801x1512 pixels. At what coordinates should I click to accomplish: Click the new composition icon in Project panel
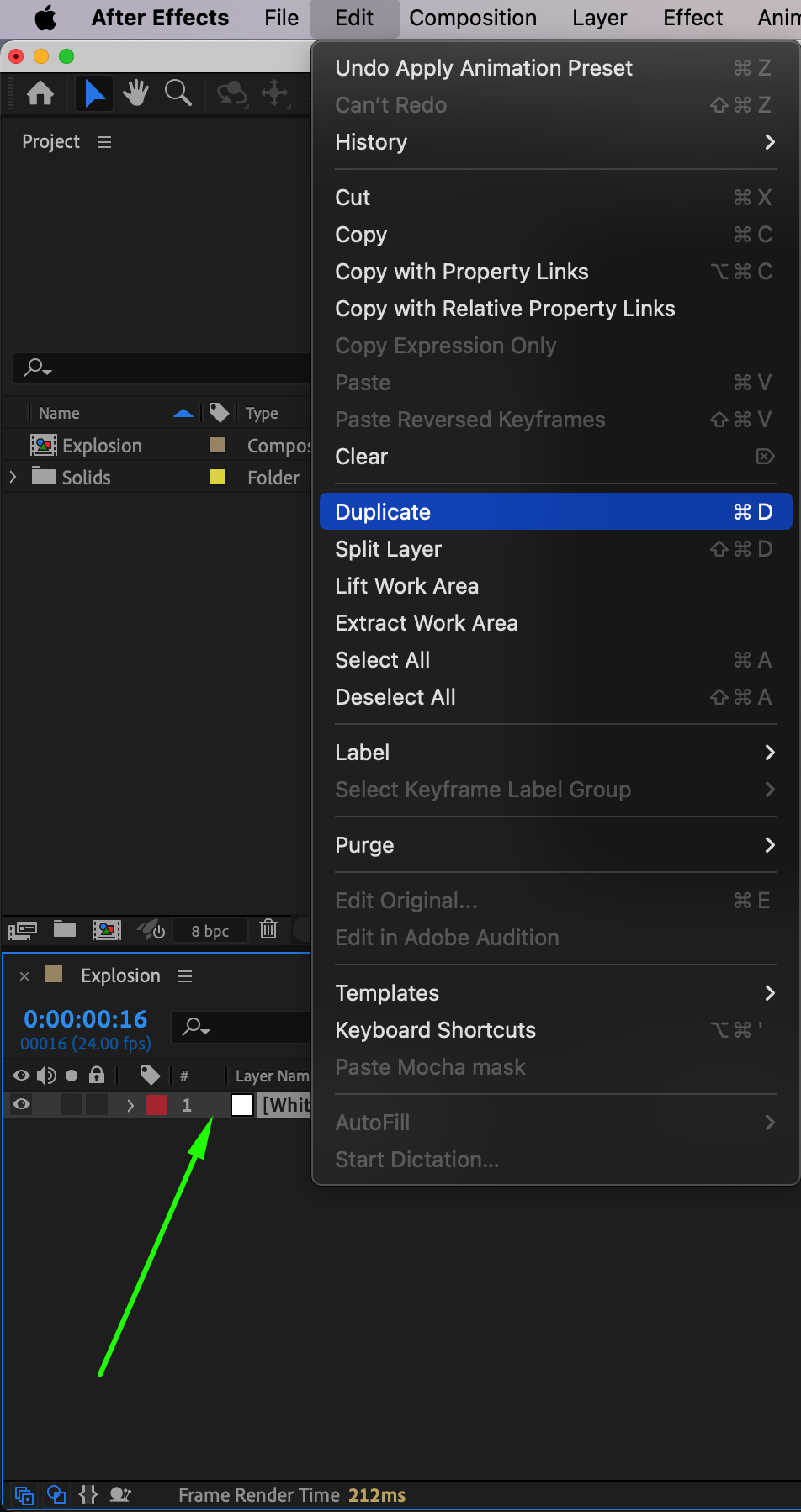point(107,929)
